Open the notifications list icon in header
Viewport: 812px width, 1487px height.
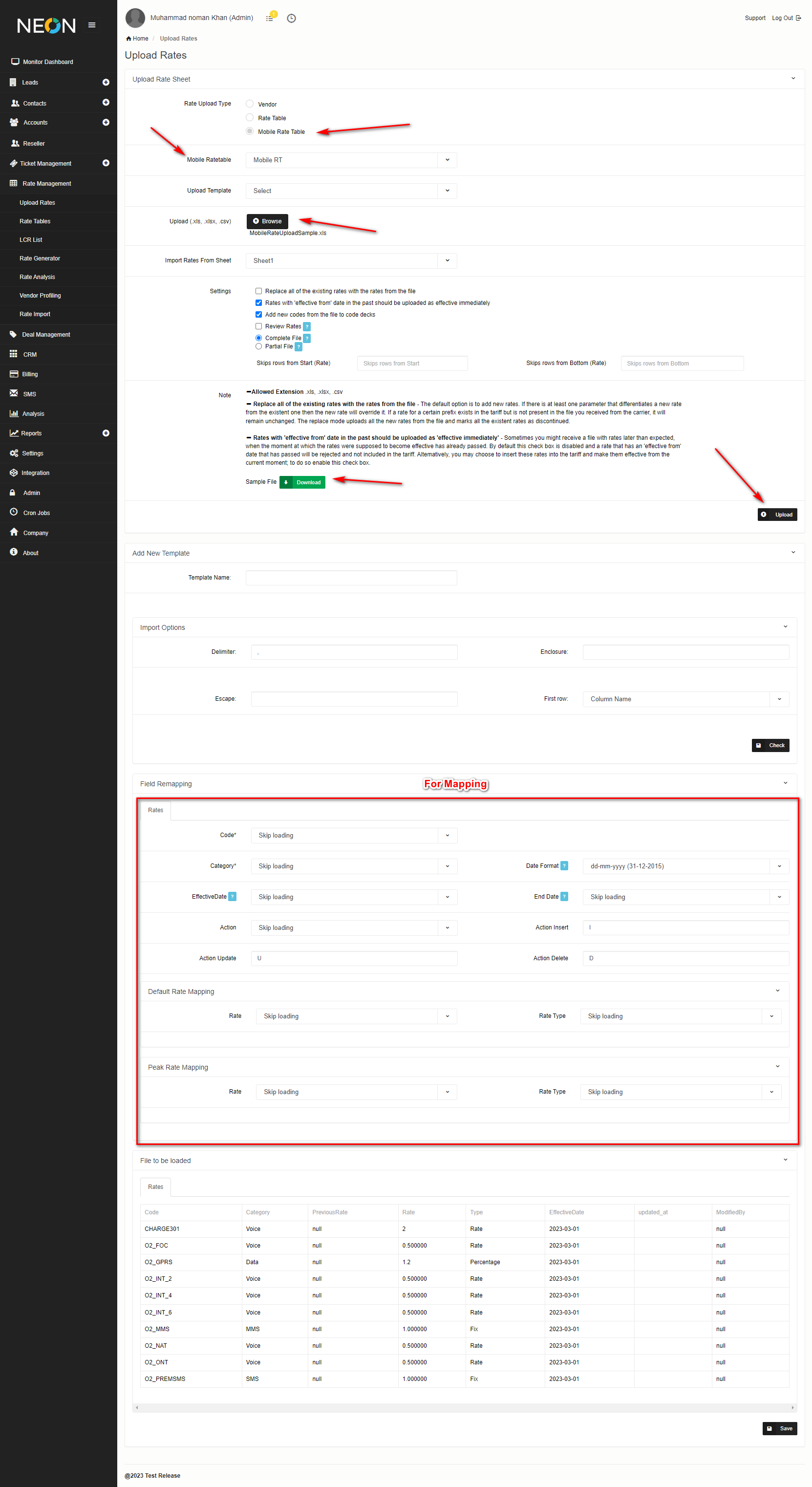pyautogui.click(x=270, y=19)
